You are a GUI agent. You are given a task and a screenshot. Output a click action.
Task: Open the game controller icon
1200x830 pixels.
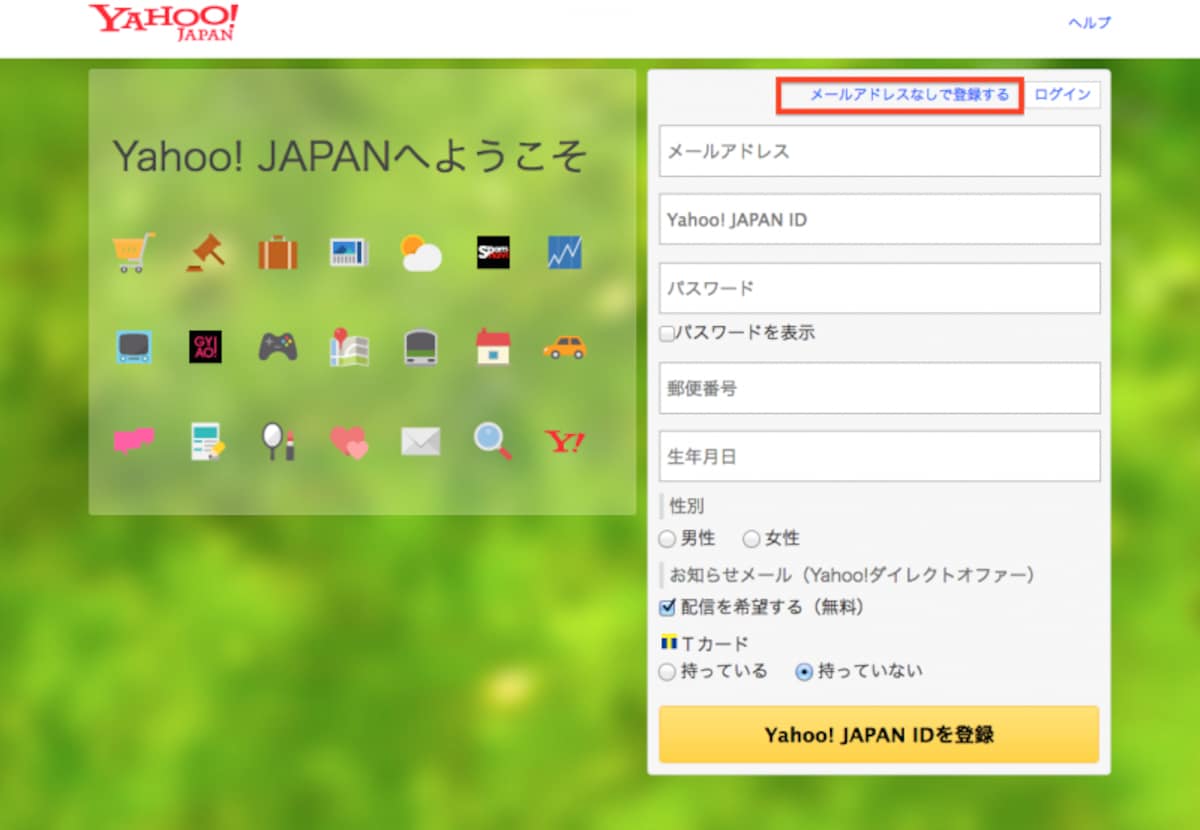278,347
